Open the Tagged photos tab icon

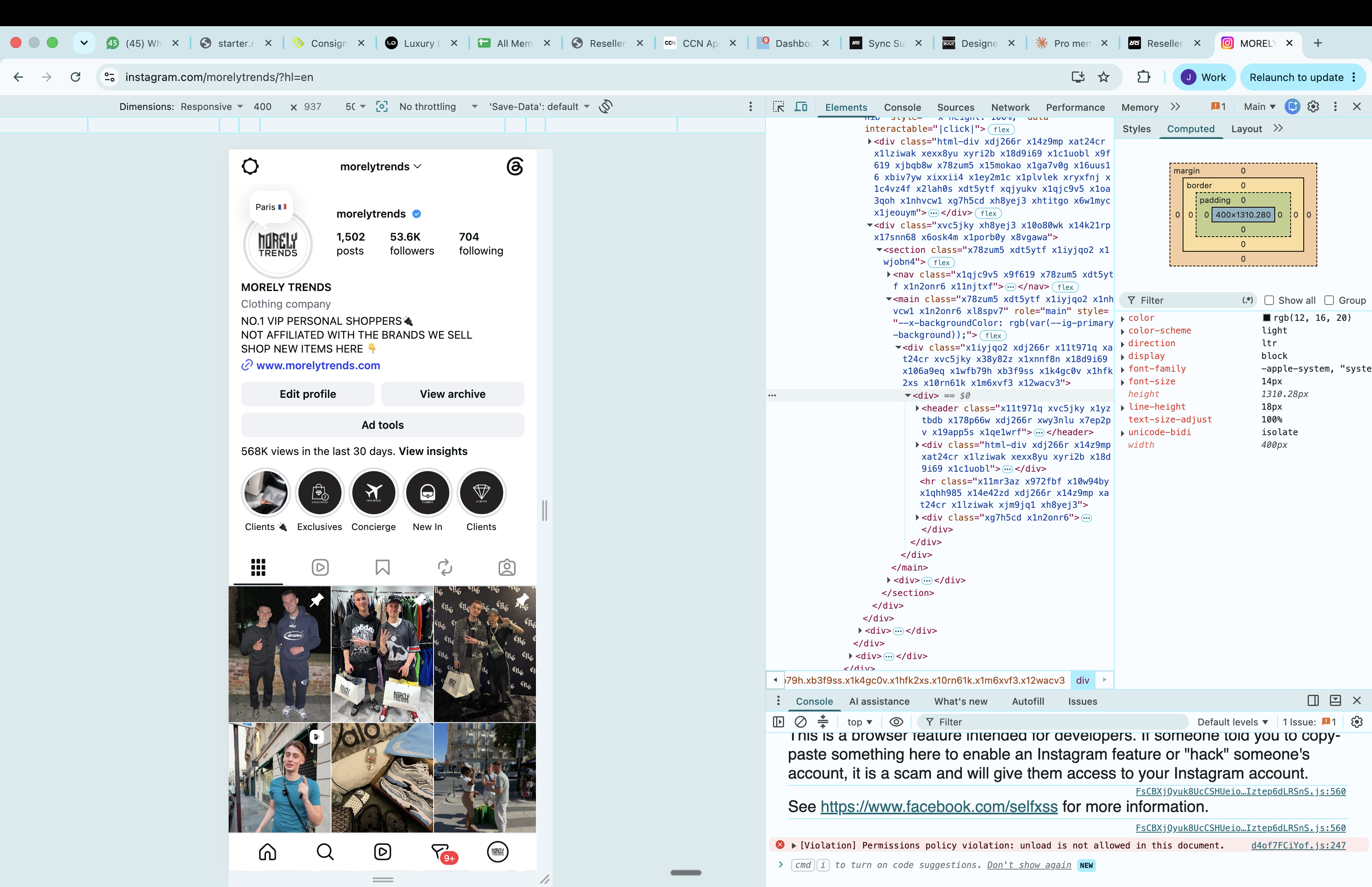507,567
